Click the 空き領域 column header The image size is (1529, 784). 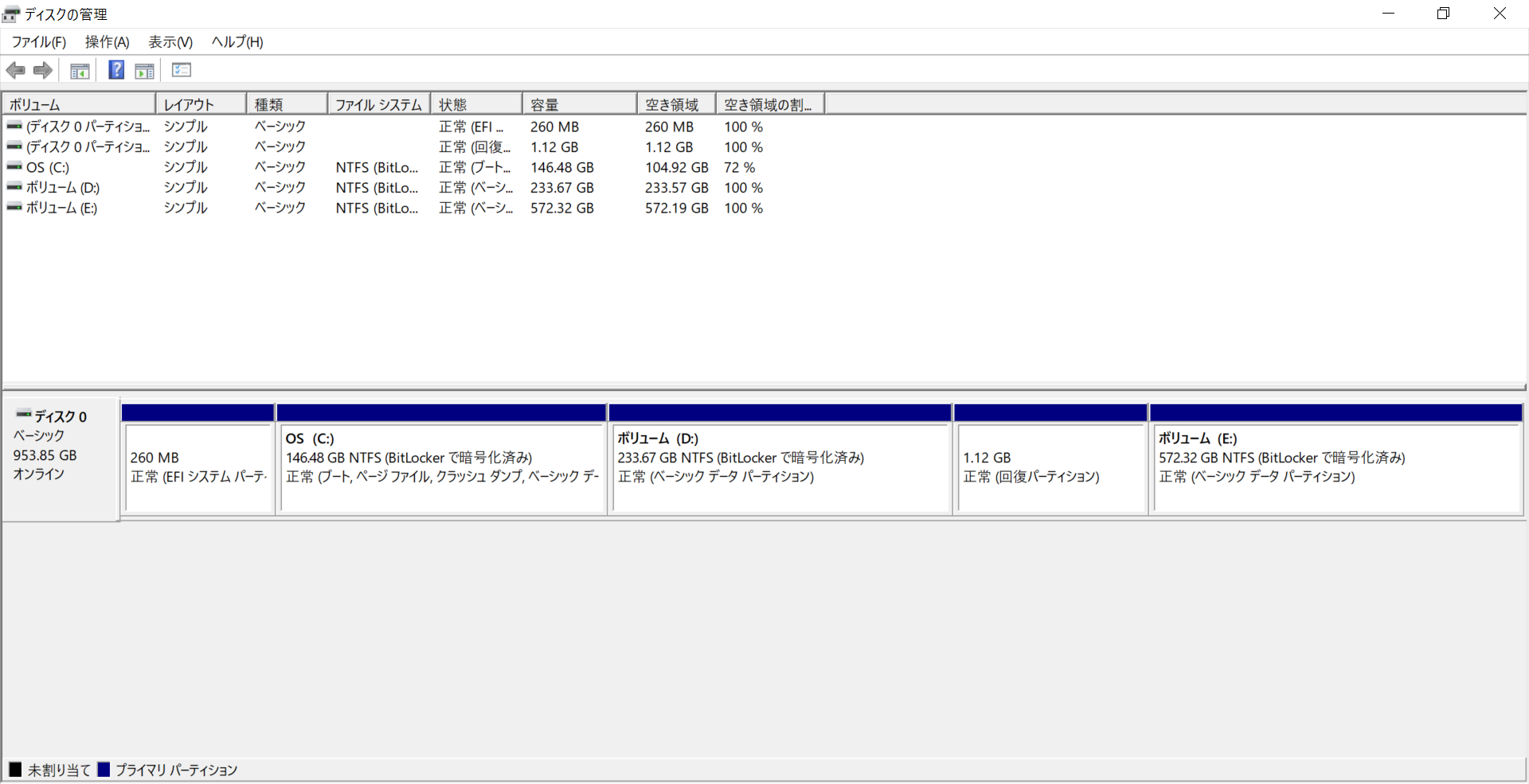(x=677, y=104)
